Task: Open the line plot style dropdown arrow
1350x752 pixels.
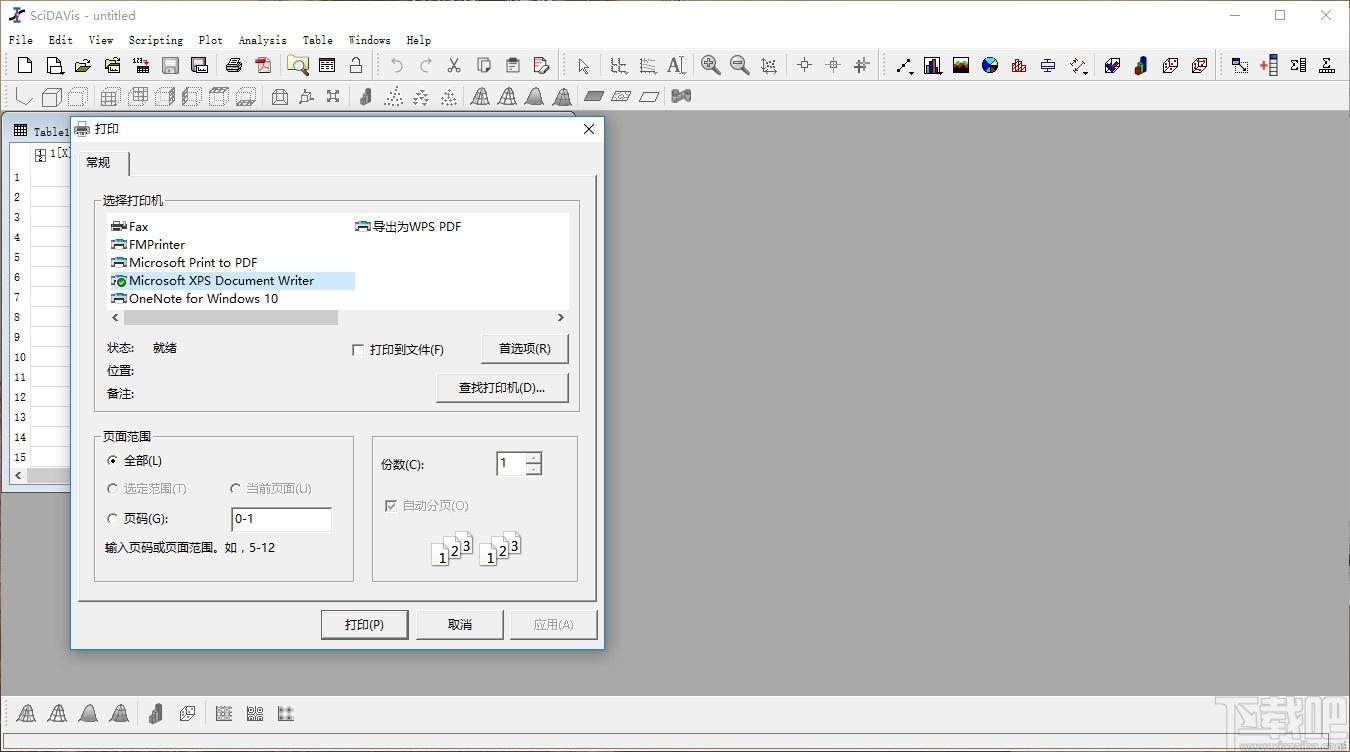Action: pyautogui.click(x=912, y=72)
